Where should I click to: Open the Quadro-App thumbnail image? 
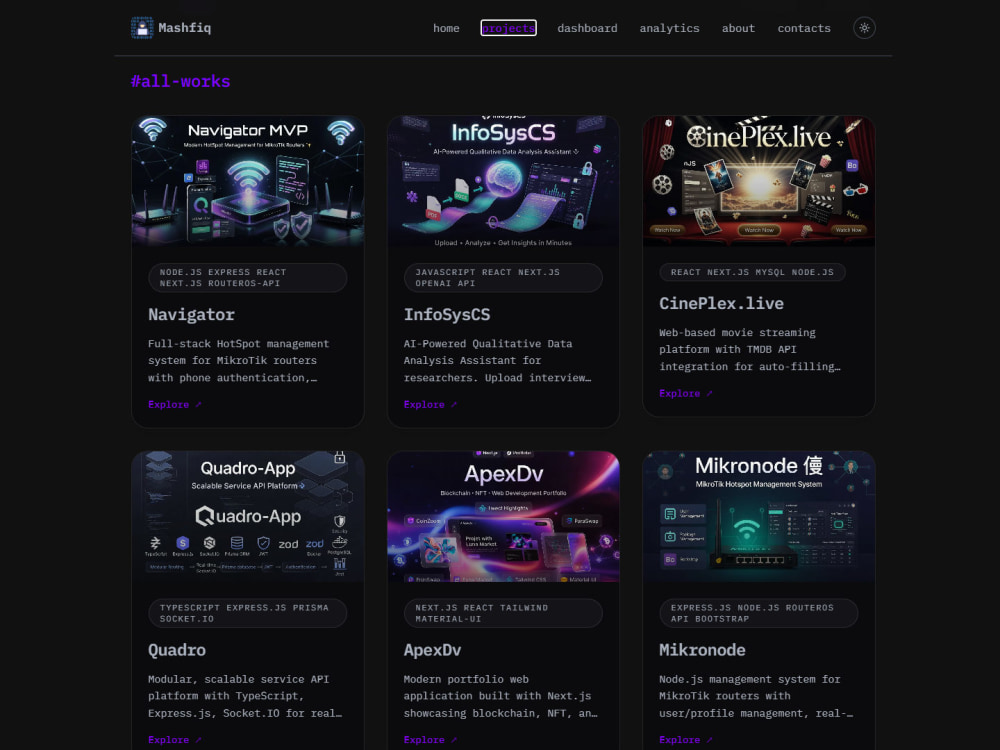coord(248,517)
